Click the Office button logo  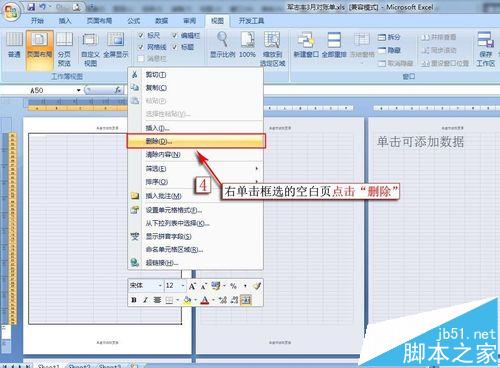click(x=11, y=12)
